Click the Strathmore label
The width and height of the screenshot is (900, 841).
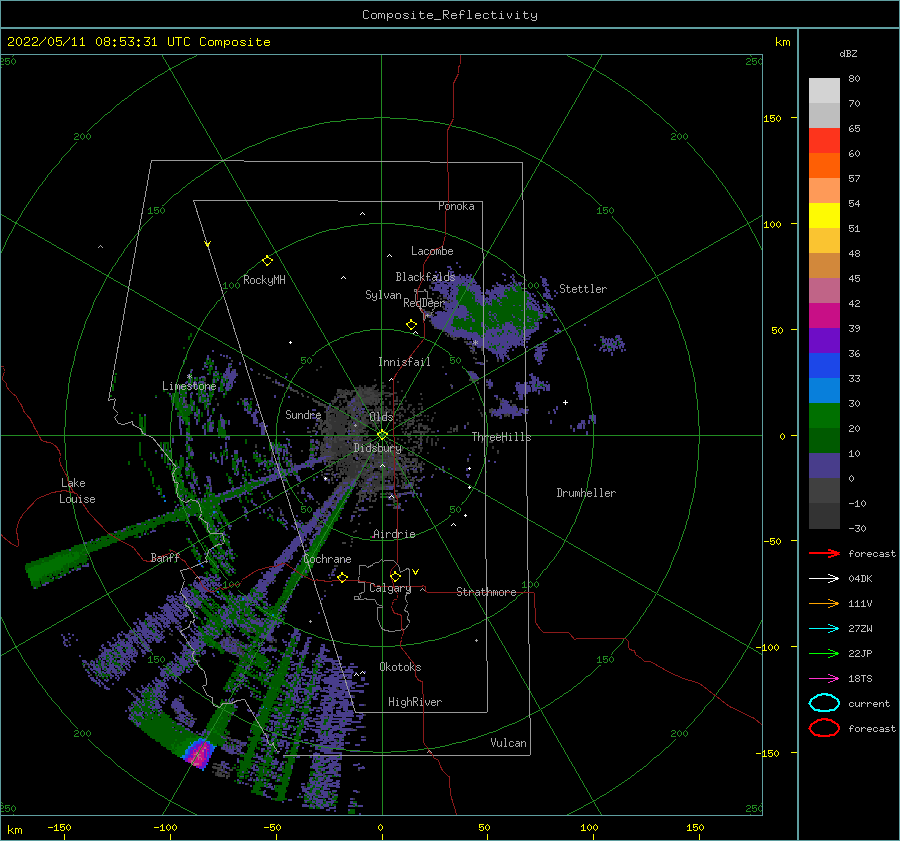coord(486,592)
